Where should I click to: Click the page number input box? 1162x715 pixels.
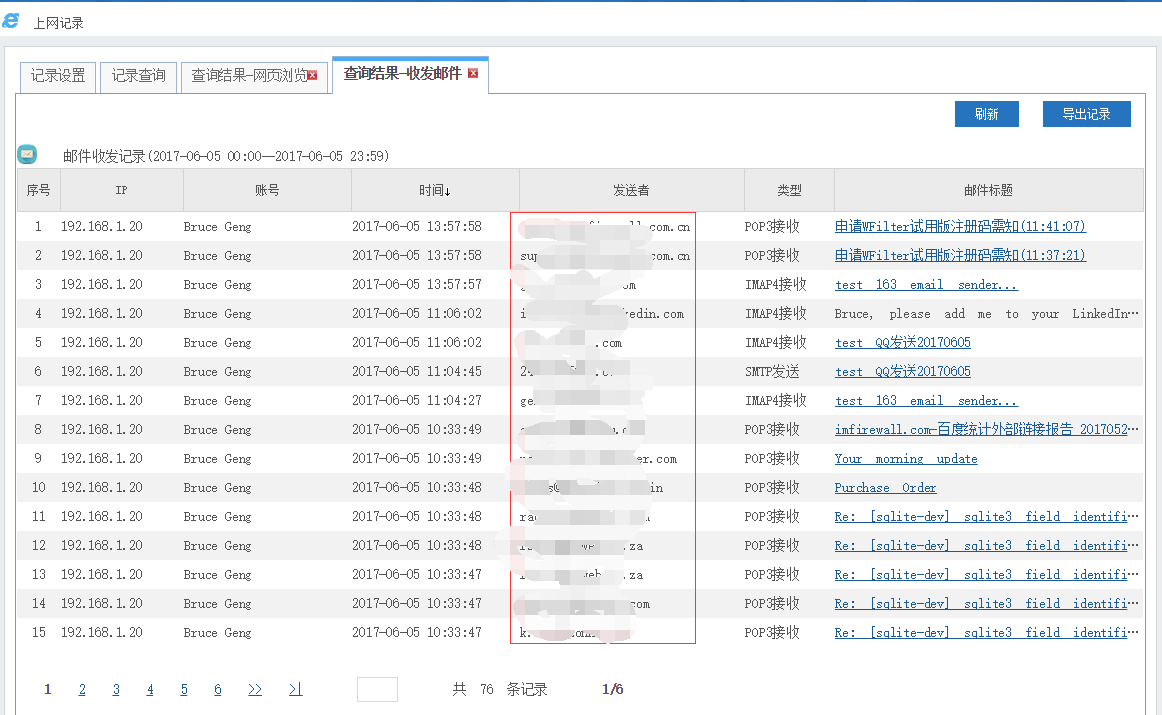click(x=377, y=690)
